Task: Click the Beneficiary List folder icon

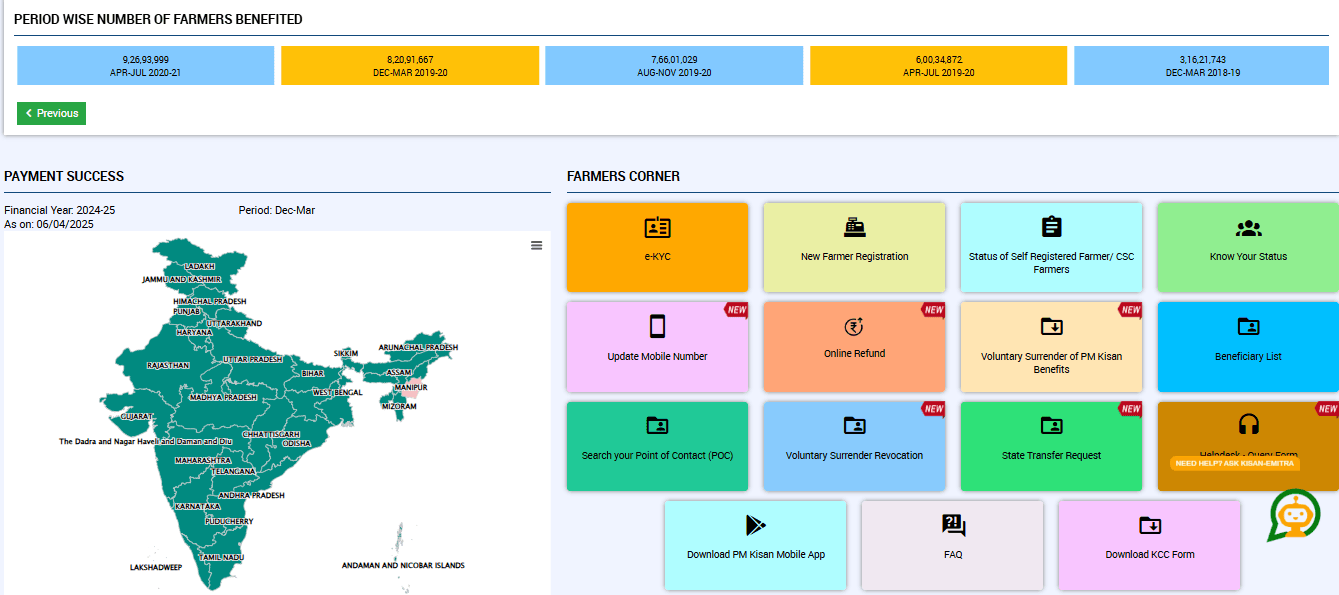Action: [1248, 326]
